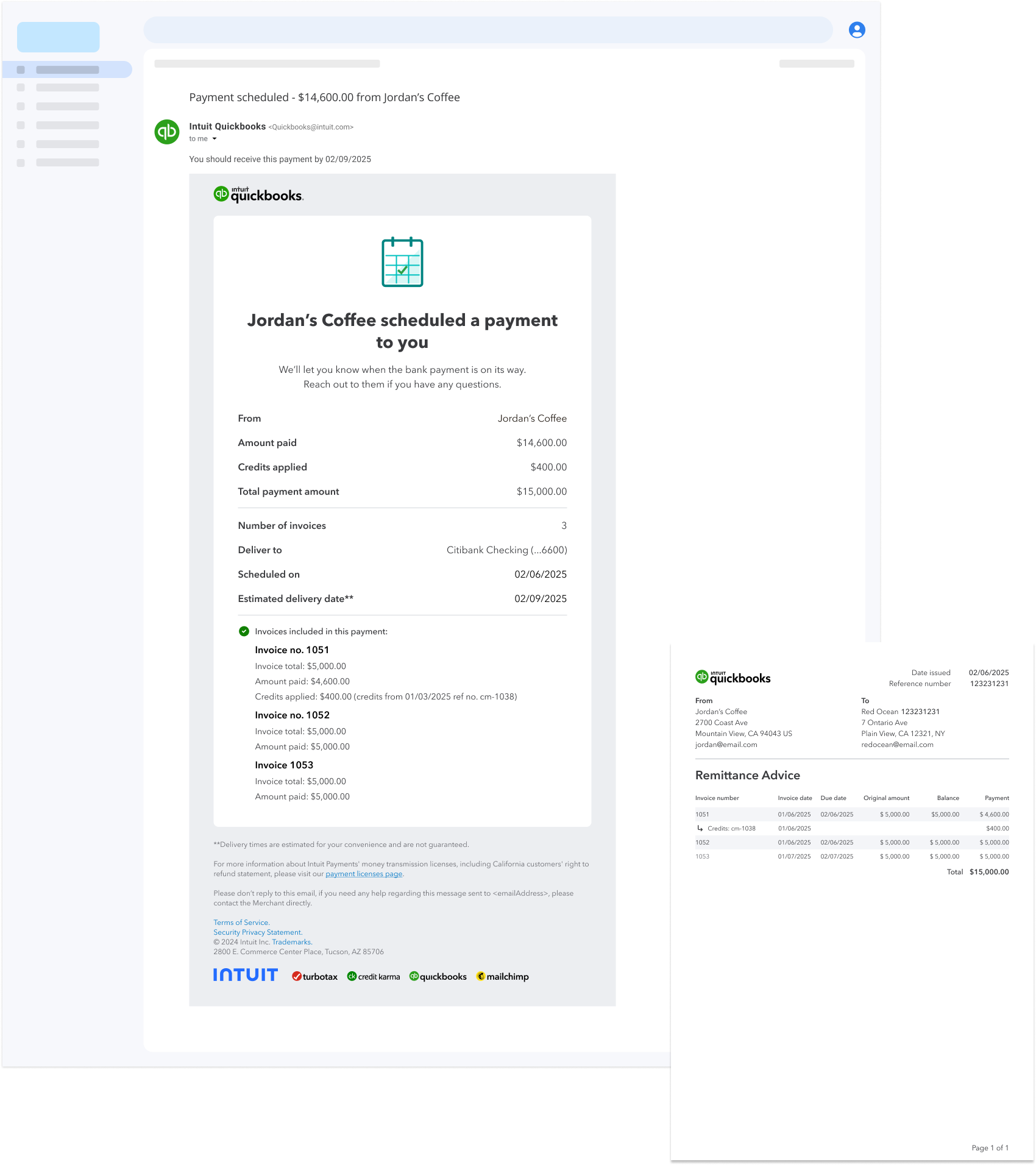
Task: Click the calendar checkmark payment icon
Action: (x=402, y=261)
